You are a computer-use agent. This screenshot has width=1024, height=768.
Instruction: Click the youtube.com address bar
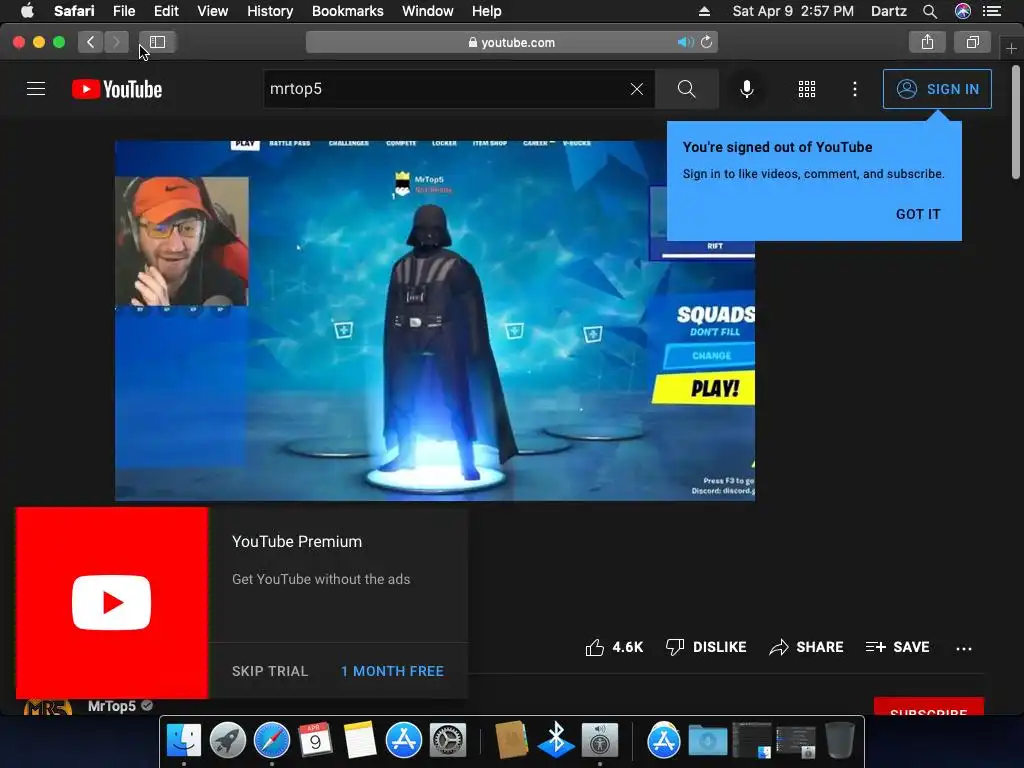point(512,42)
